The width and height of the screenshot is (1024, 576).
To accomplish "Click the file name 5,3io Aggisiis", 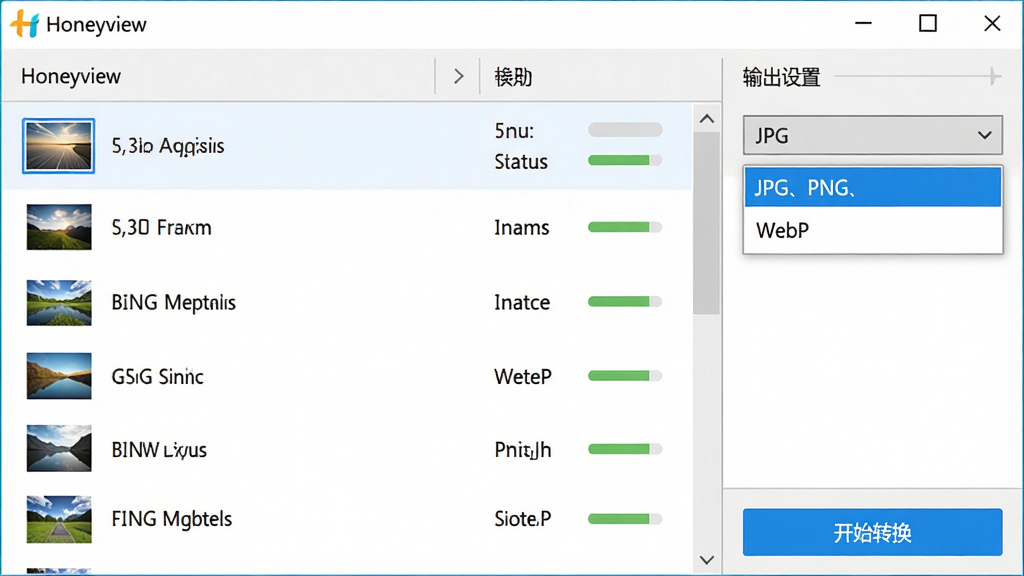I will tap(168, 146).
